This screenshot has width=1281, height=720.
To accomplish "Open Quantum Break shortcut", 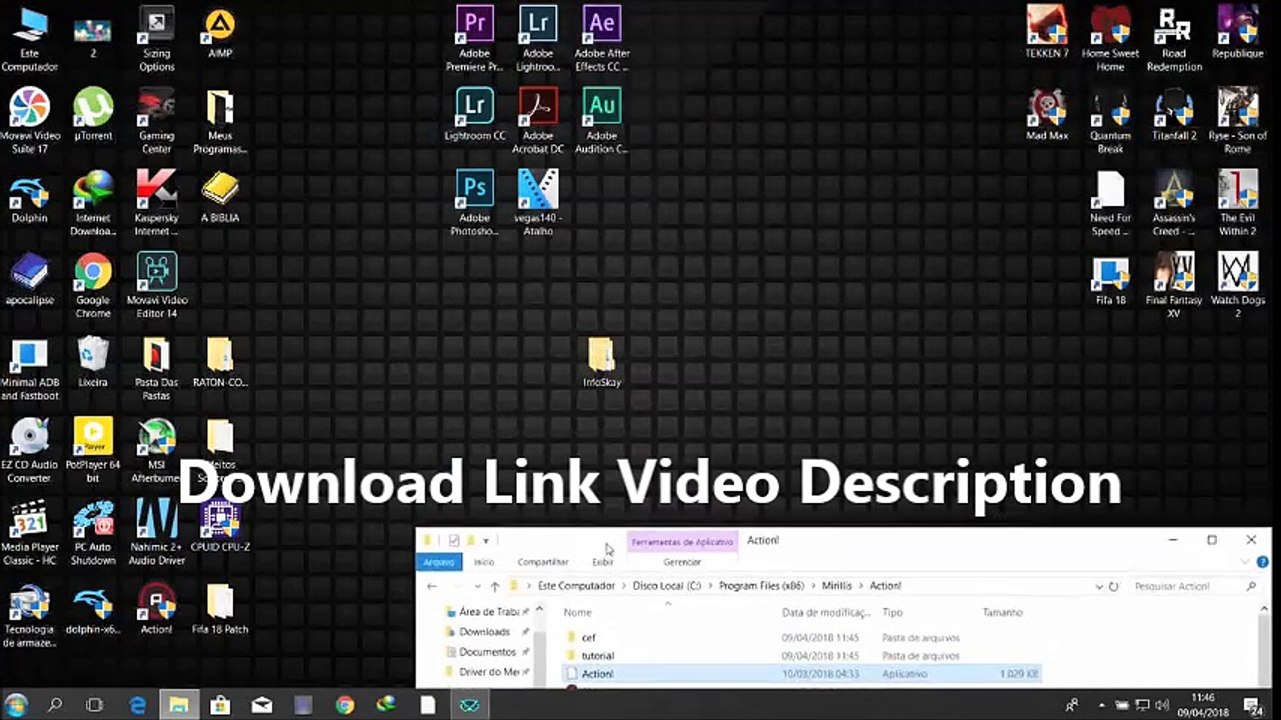I will pos(1110,120).
